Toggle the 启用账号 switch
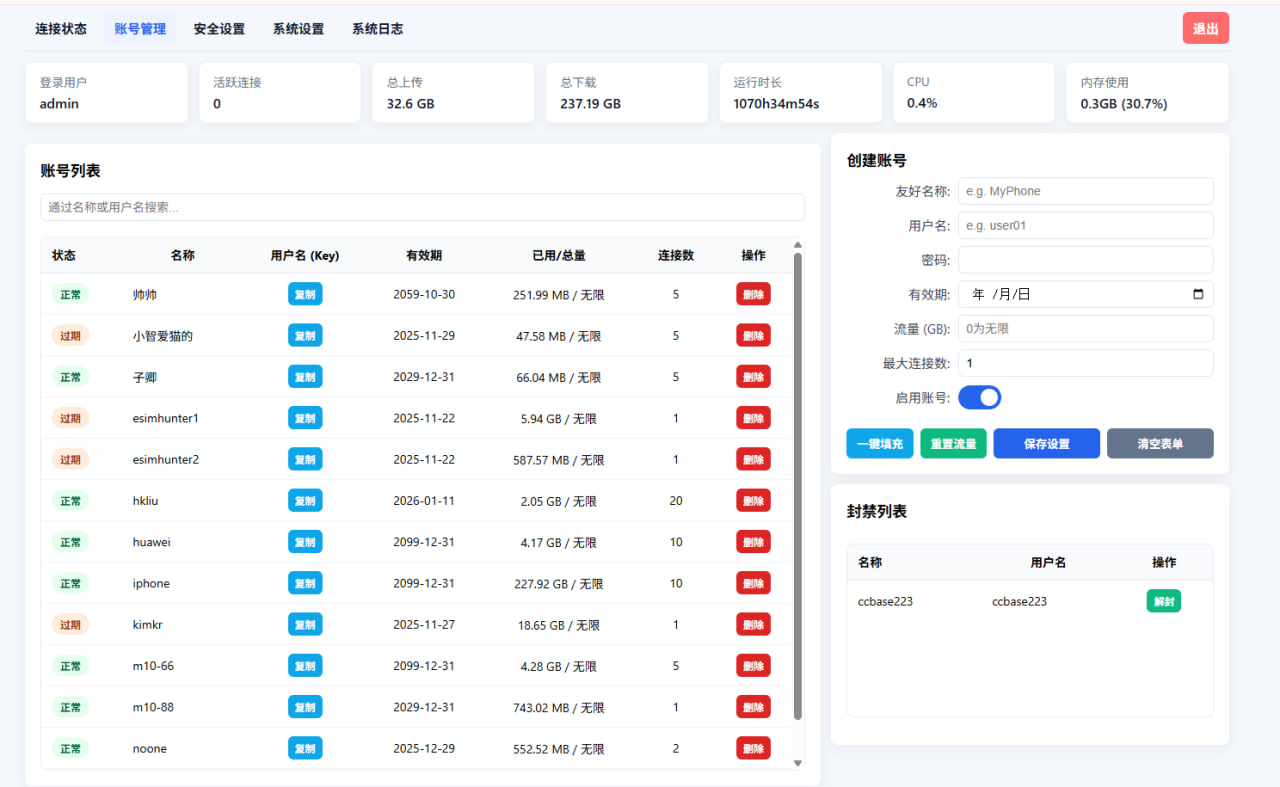Screen dimensions: 1280x787 coord(979,397)
